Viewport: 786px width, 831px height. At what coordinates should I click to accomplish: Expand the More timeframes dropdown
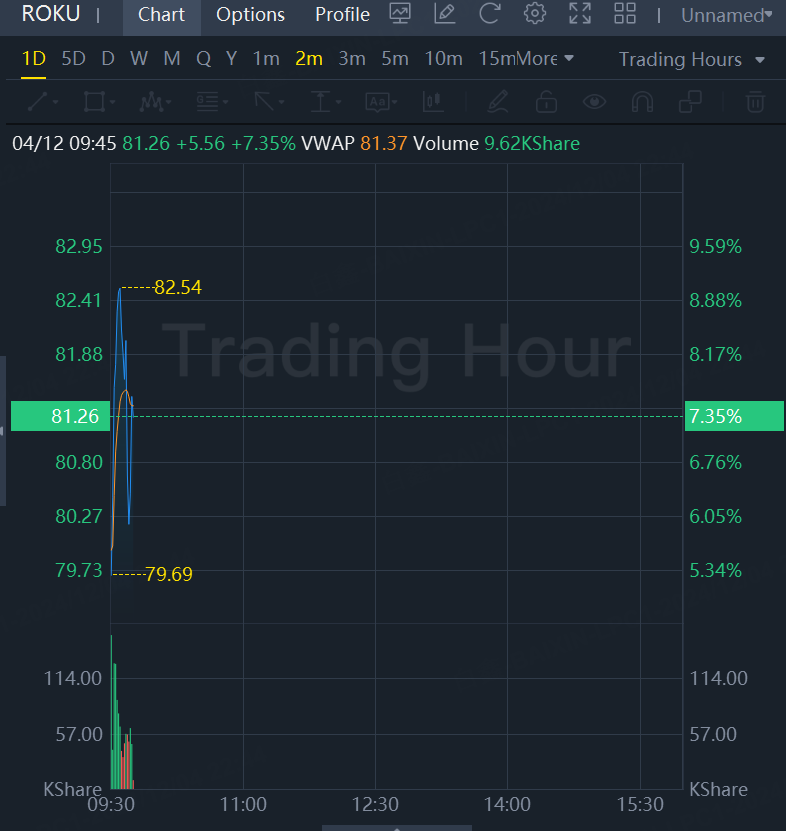[545, 59]
